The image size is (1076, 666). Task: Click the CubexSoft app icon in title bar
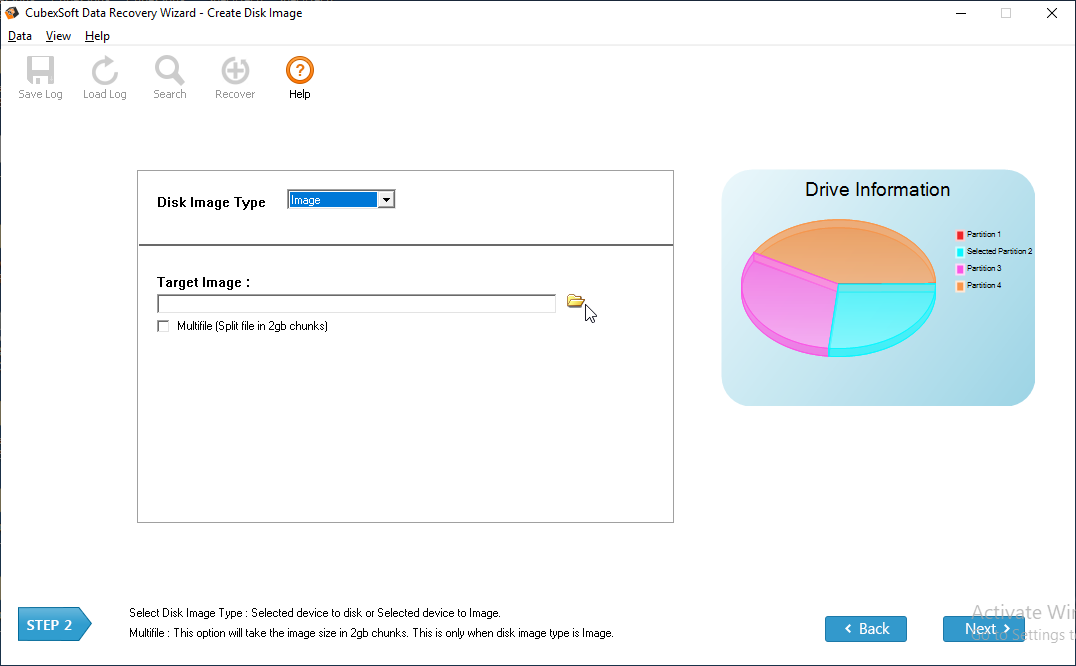[x=12, y=13]
